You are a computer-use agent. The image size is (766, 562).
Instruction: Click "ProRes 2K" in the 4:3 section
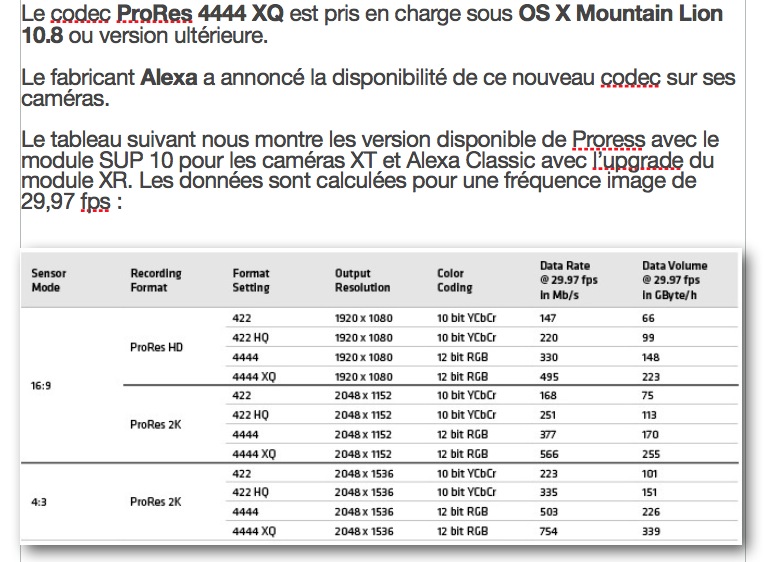pyautogui.click(x=155, y=502)
